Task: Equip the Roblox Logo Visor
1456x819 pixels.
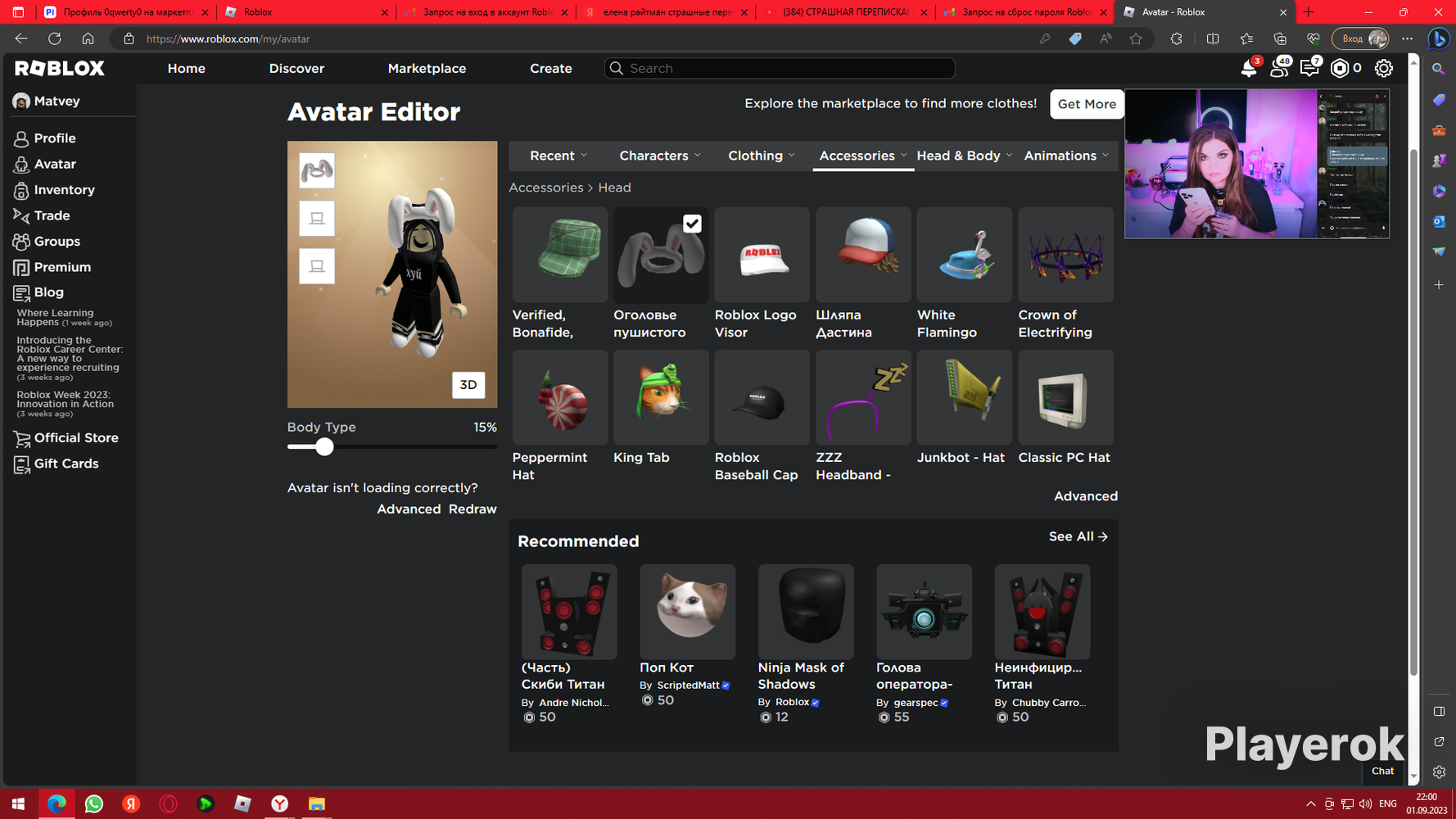Action: 762,255
